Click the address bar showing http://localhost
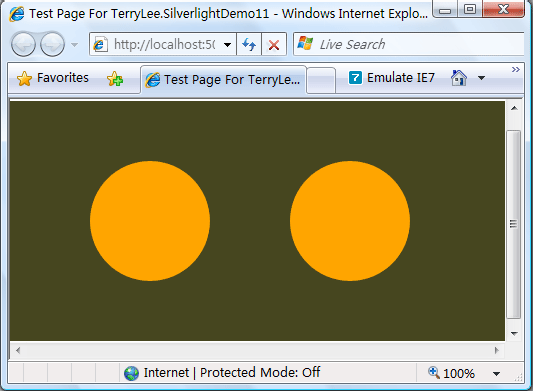Image resolution: width=533 pixels, height=391 pixels. [x=163, y=44]
